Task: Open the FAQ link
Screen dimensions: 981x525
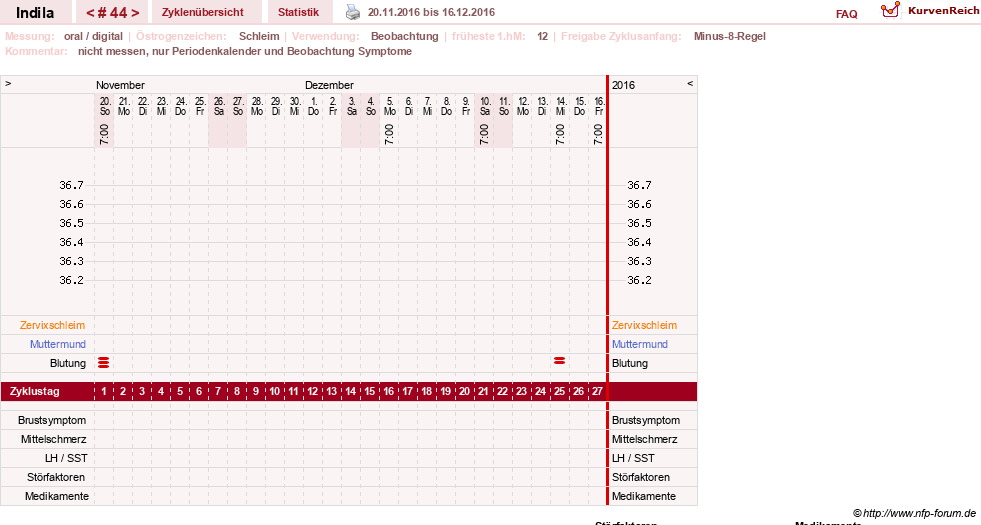Action: pos(846,14)
